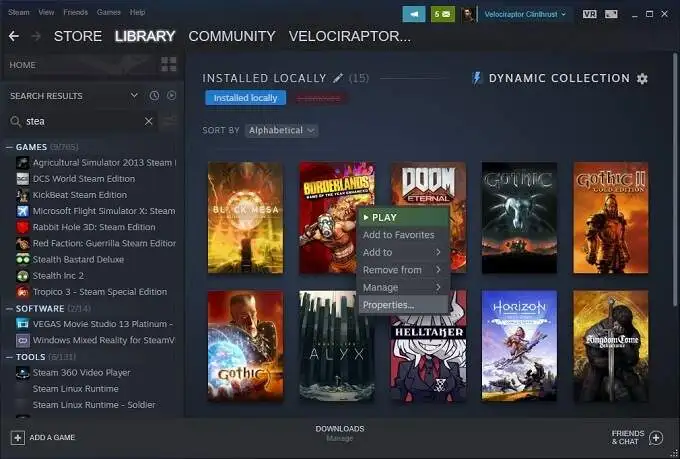680x459 pixels.
Task: Go to the STORE tab
Action: tap(78, 36)
